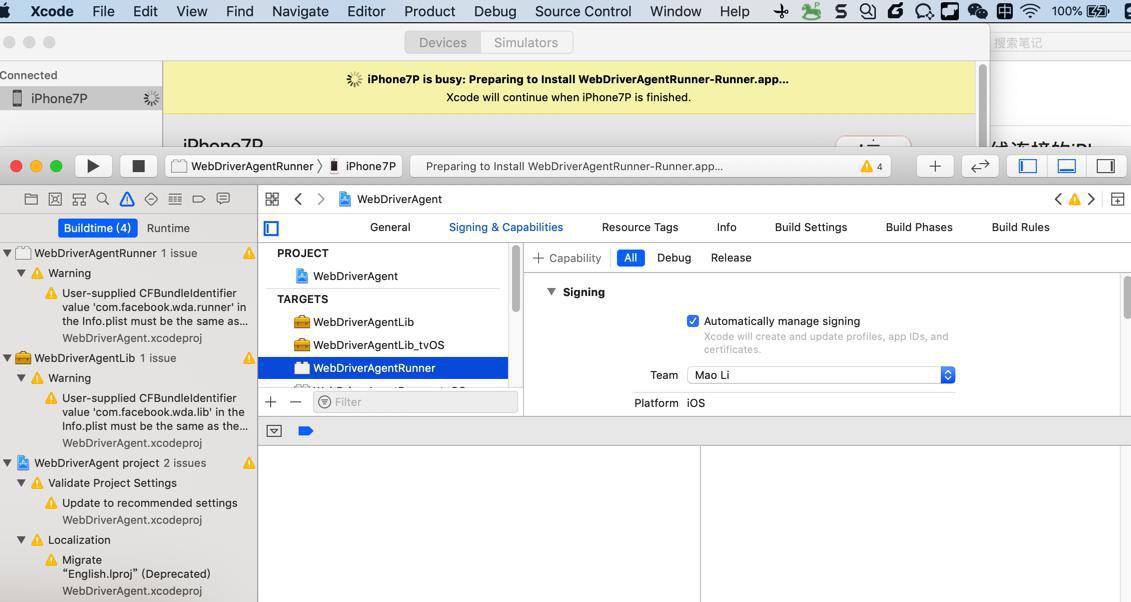Select the Release configuration filter
1131x602 pixels.
pos(731,257)
